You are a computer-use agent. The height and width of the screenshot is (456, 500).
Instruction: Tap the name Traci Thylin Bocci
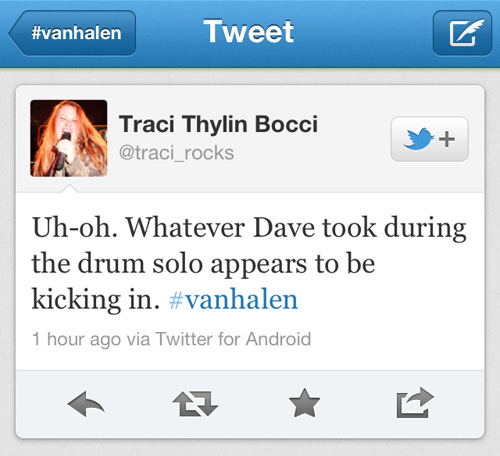(218, 124)
